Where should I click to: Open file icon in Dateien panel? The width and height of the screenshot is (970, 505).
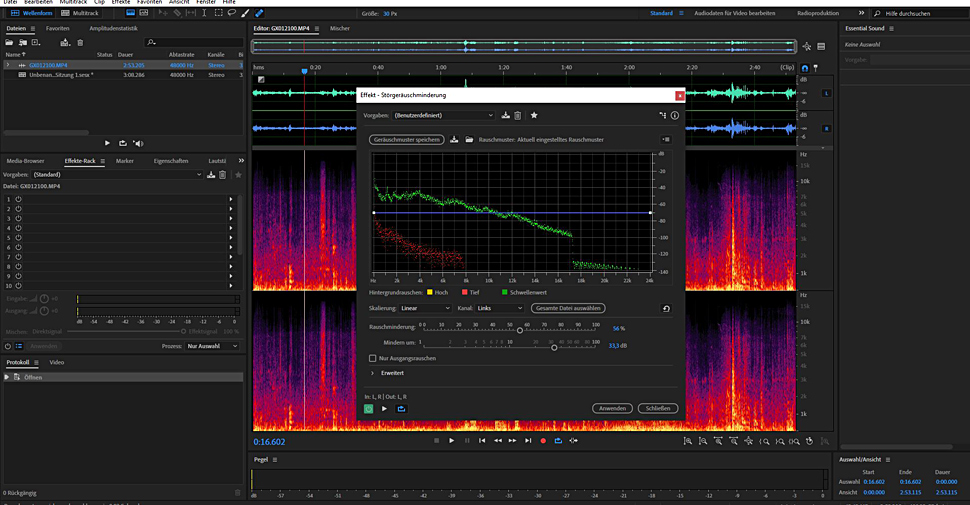[x=9, y=43]
